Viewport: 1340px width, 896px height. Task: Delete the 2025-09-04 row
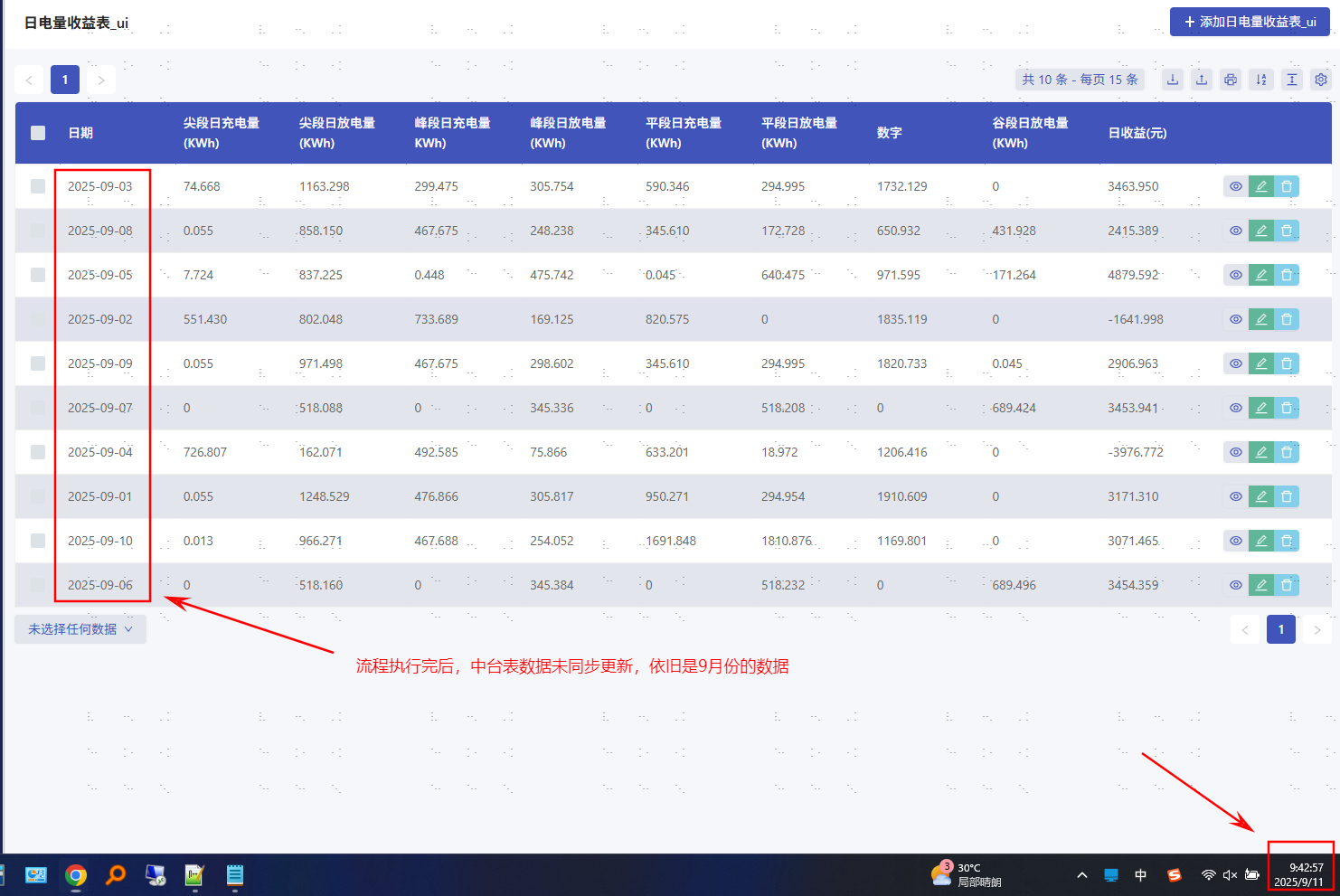(1287, 452)
